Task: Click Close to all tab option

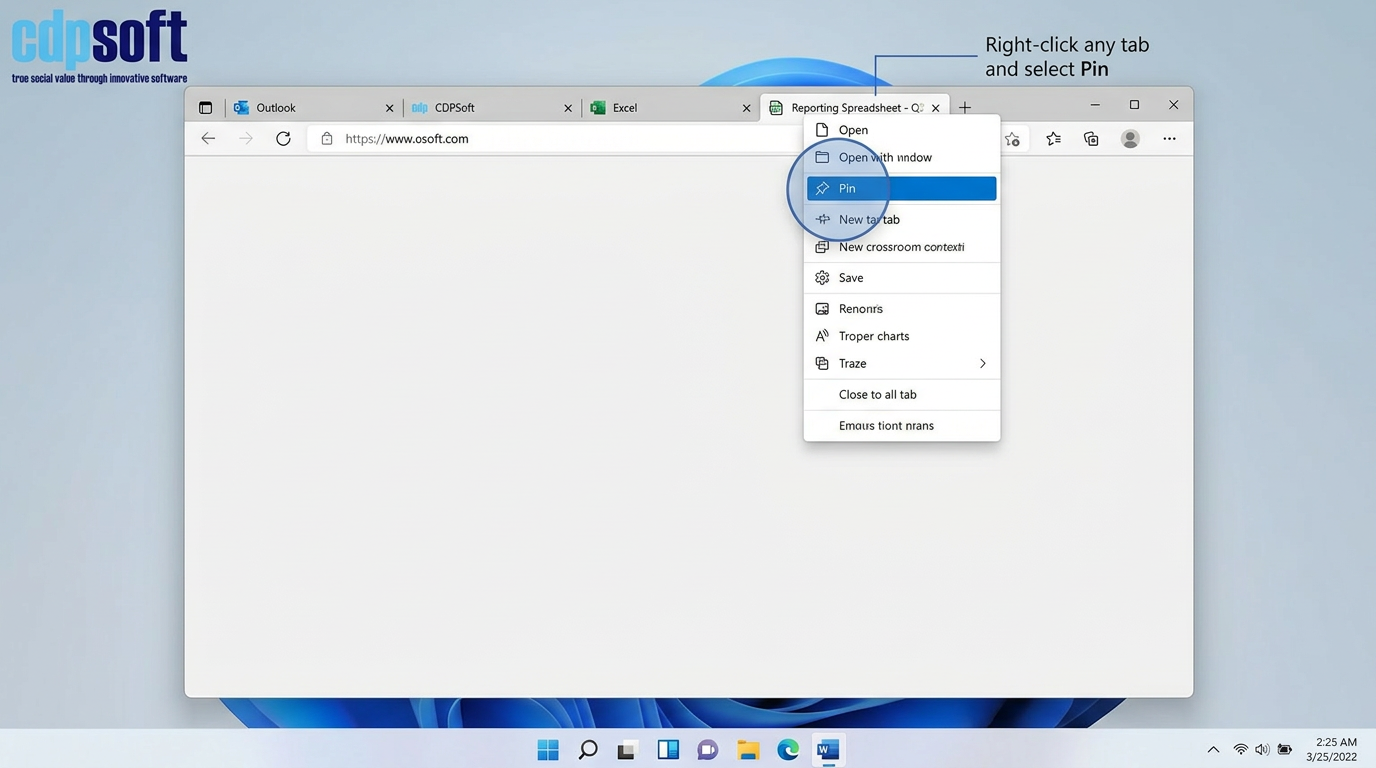Action: [877, 395]
